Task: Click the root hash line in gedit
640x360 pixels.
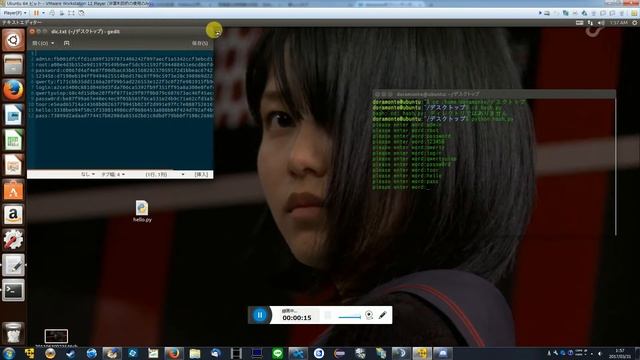Action: click(x=124, y=65)
